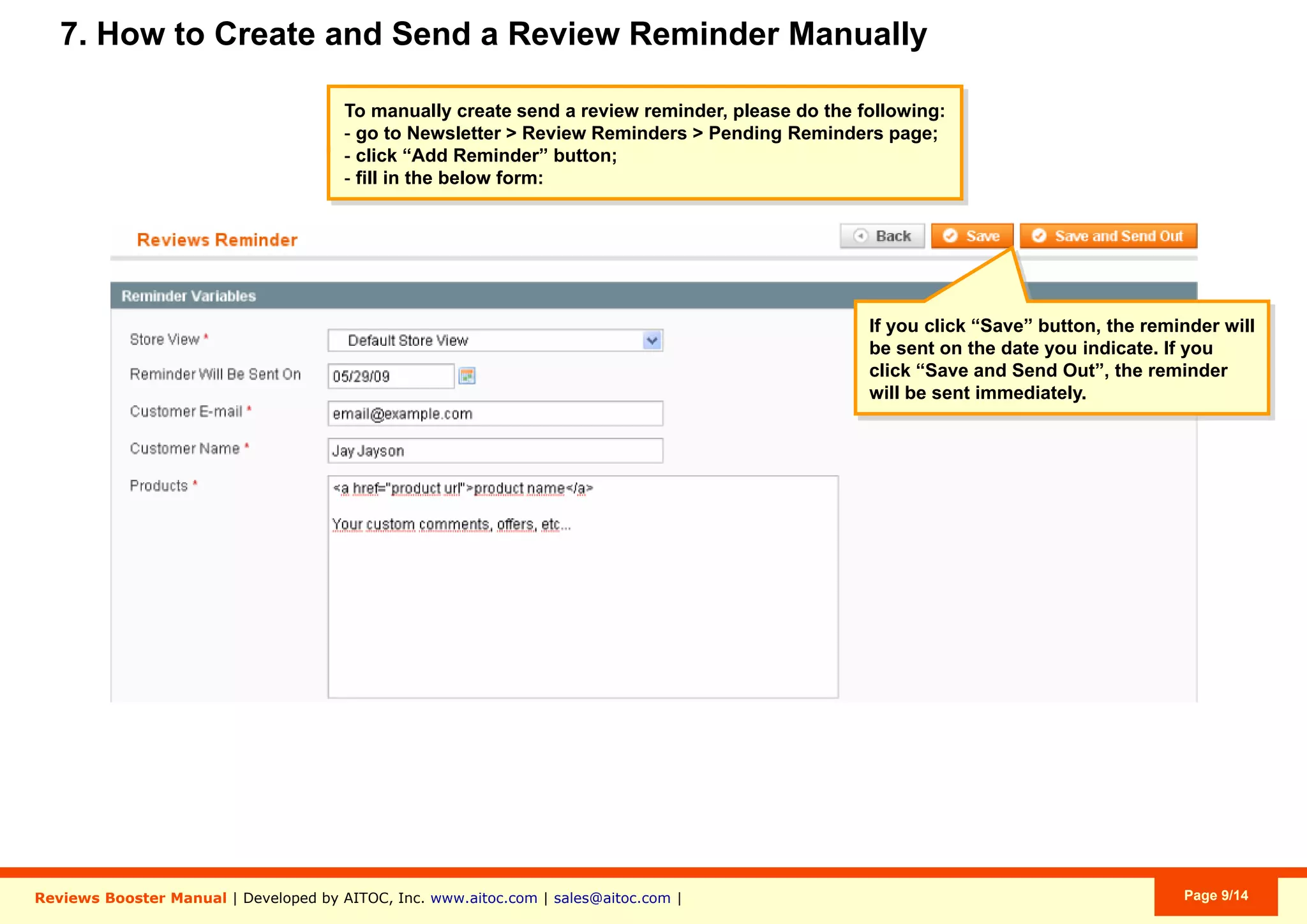Select the Reminder Variables section header

click(x=653, y=296)
